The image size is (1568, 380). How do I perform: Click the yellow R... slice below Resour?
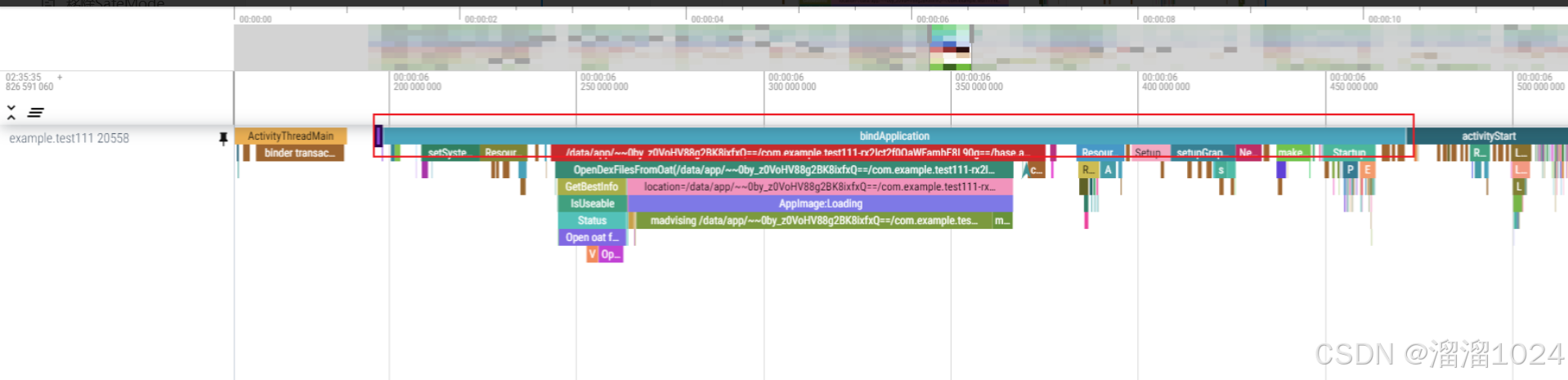tap(1088, 170)
